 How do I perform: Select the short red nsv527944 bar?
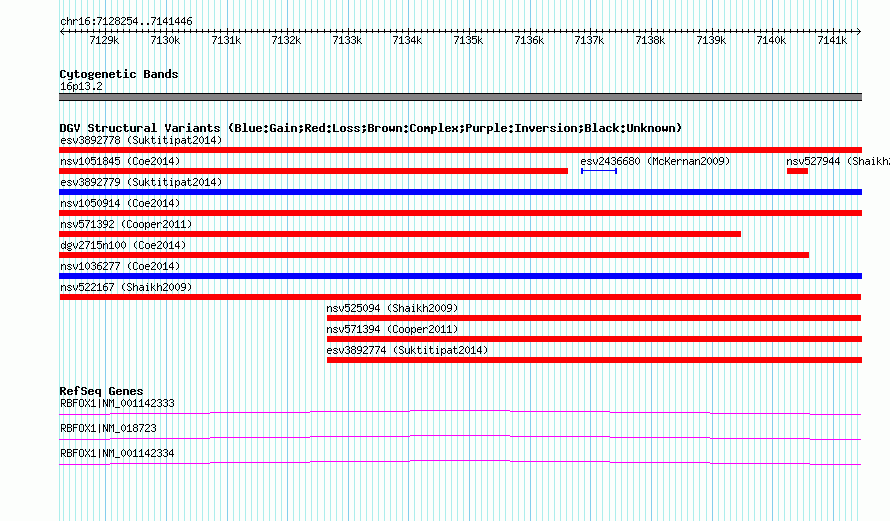[x=797, y=171]
